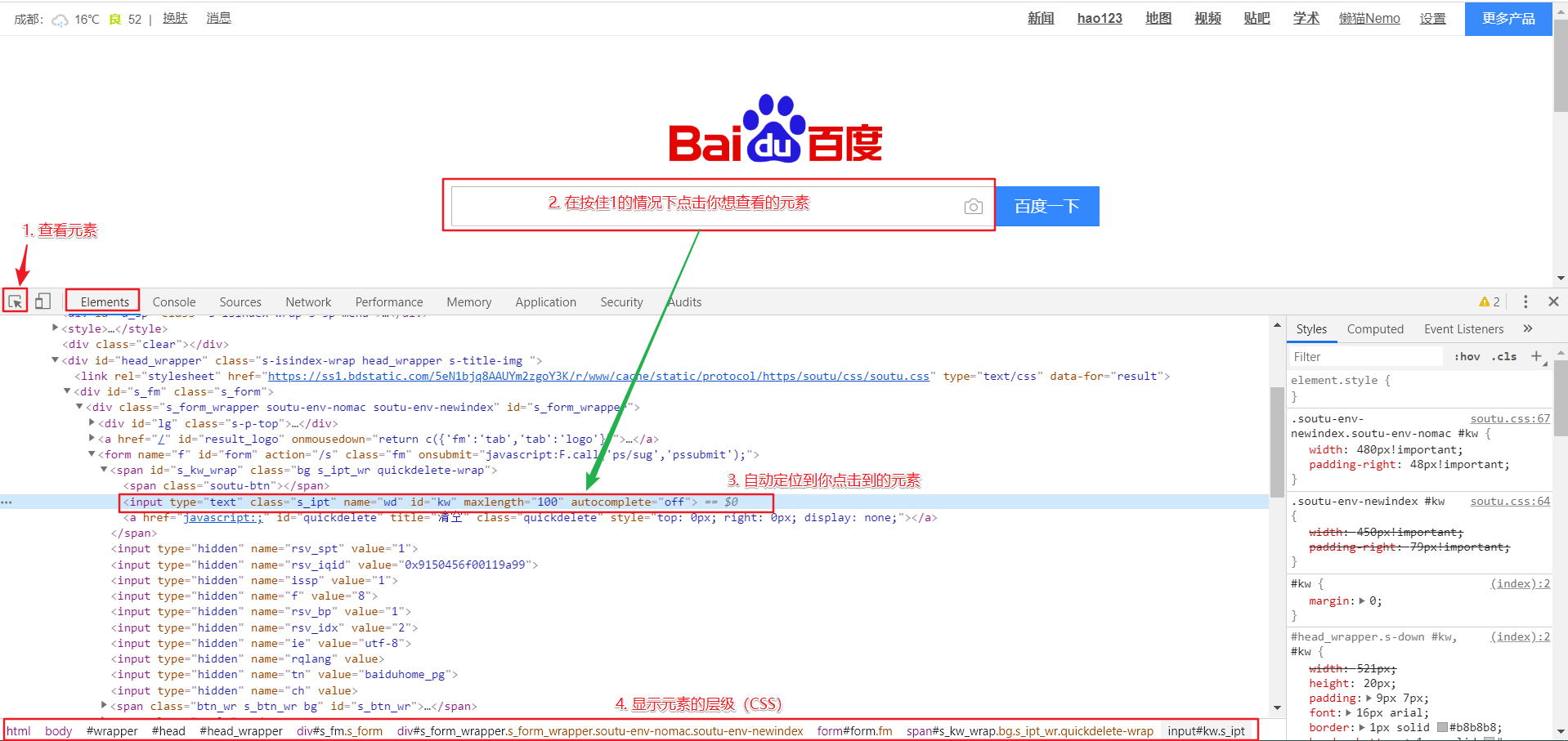The height and width of the screenshot is (741, 1568).
Task: Show more Styles pane tabs chevron
Action: (x=1527, y=328)
